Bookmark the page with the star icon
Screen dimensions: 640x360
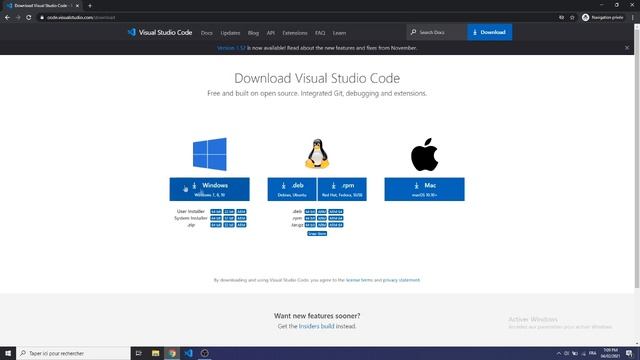point(572,18)
